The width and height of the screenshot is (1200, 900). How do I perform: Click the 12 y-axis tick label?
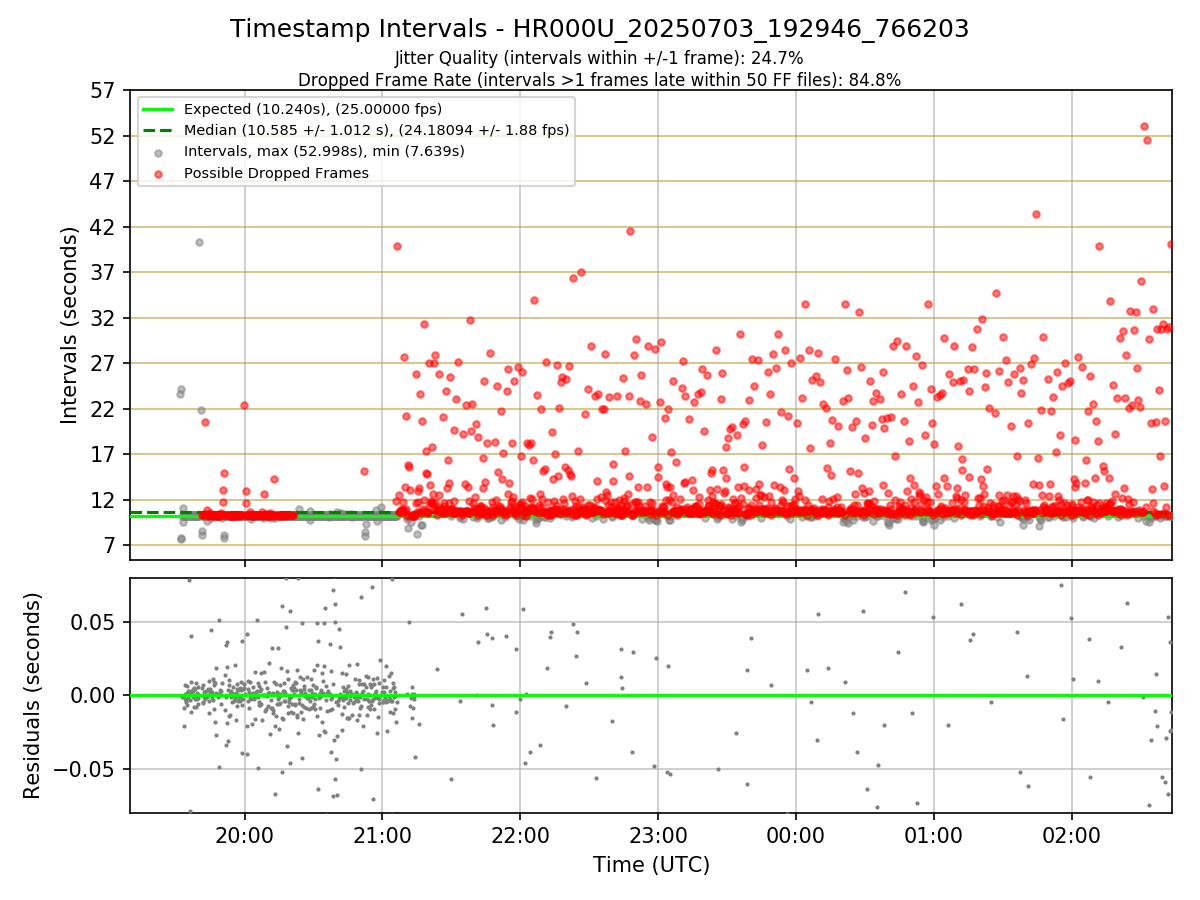click(105, 500)
